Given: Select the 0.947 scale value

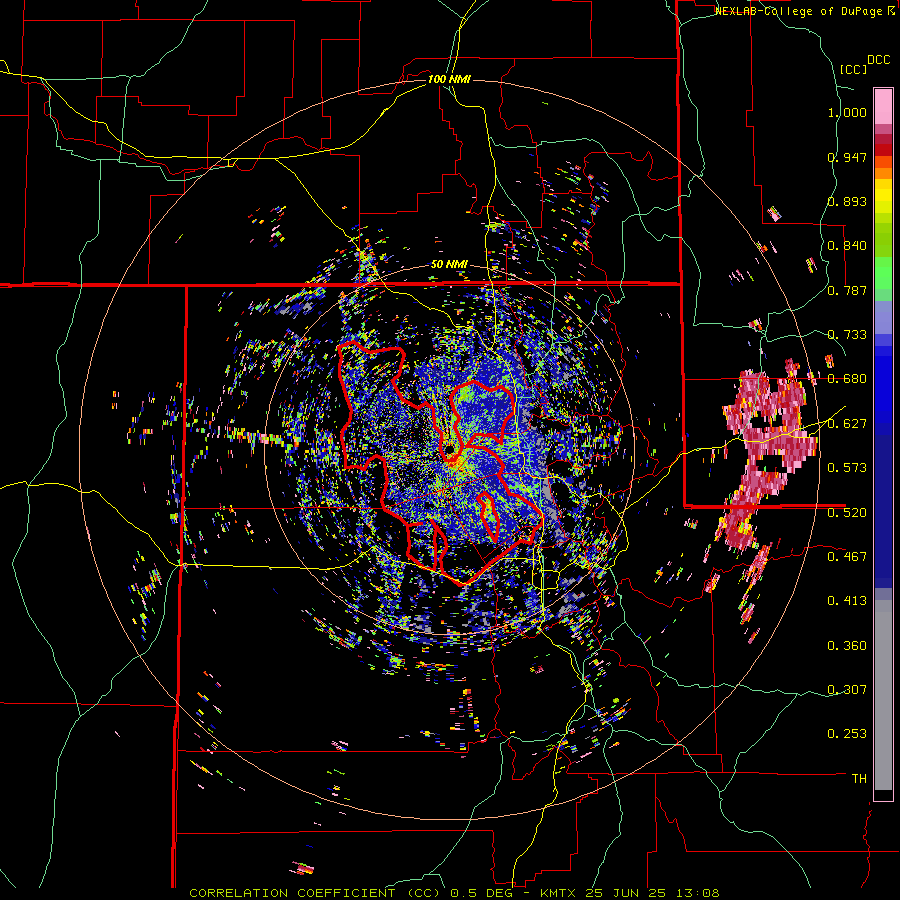Looking at the screenshot, I should coord(847,157).
